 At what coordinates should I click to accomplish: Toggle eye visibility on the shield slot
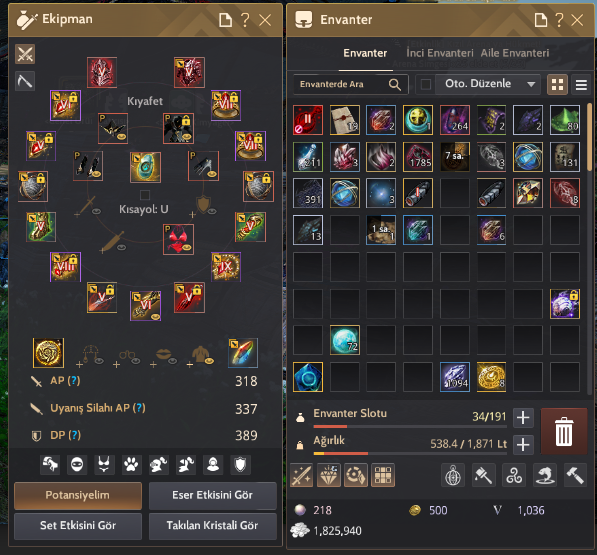(x=212, y=211)
